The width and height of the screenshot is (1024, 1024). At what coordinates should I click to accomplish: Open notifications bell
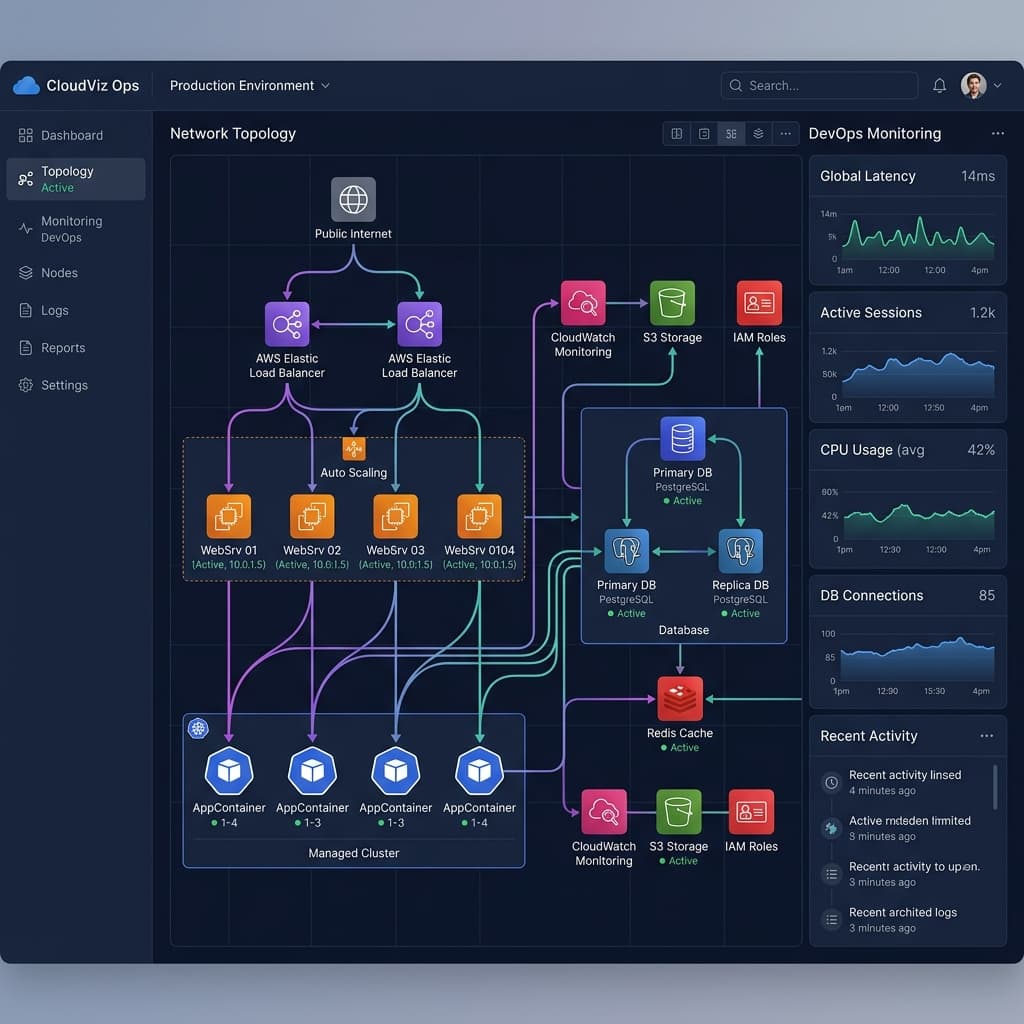pos(939,86)
